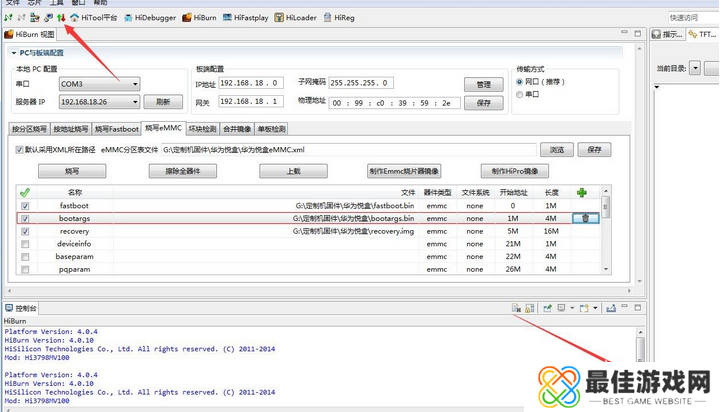Select the 串口 transfer mode radio button

[517, 94]
